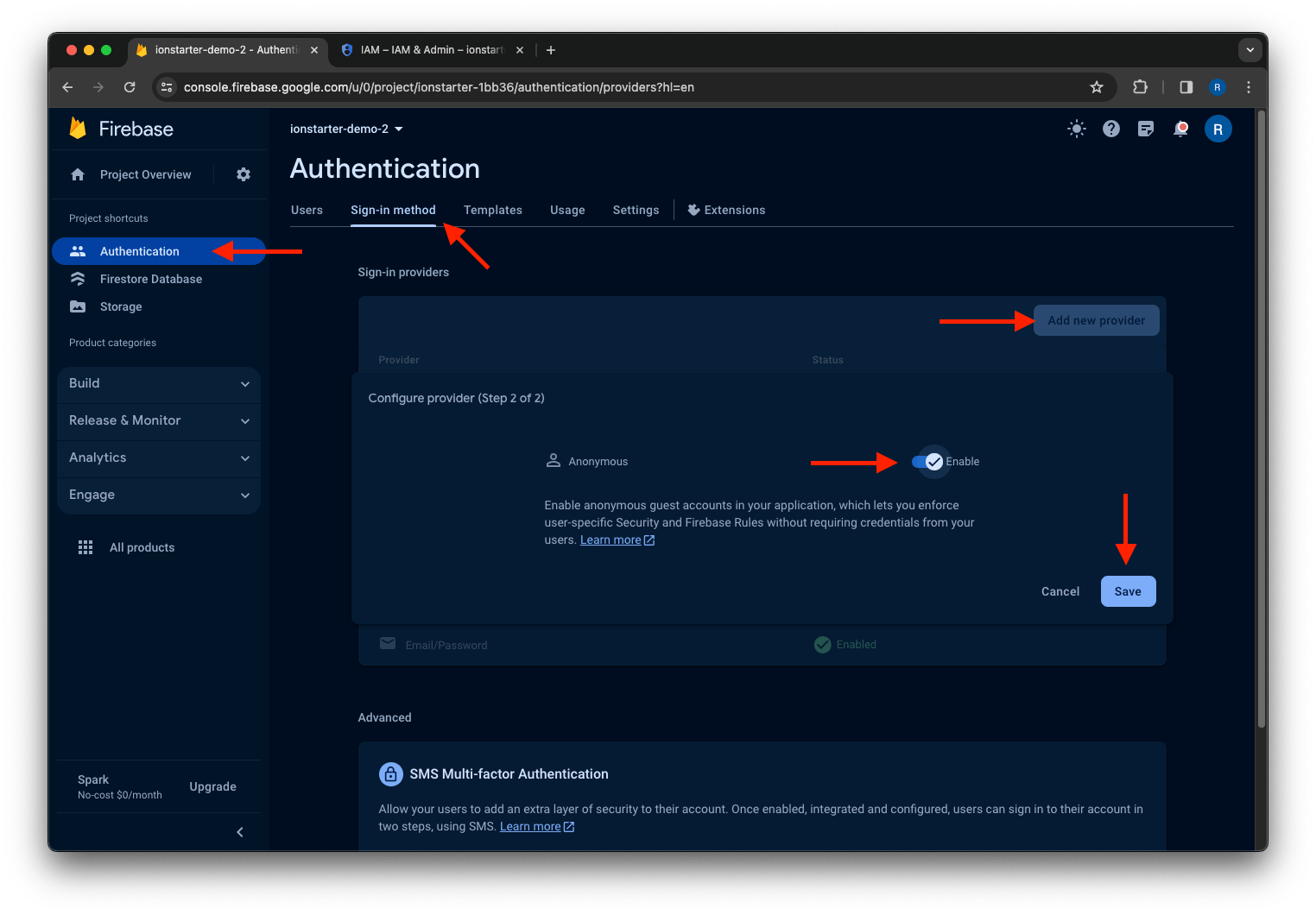The width and height of the screenshot is (1316, 915).
Task: Open Storage shortcut in sidebar
Action: tap(121, 306)
